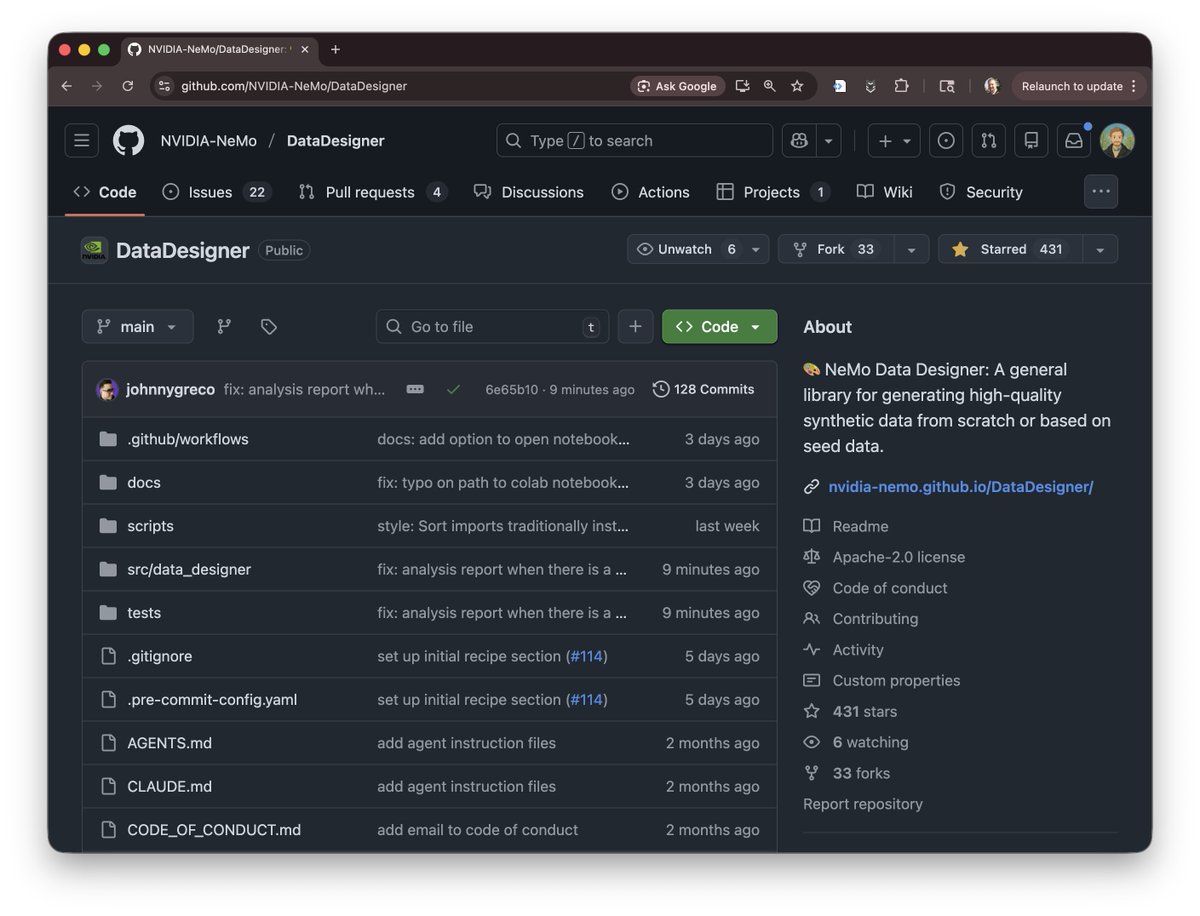Open the Projects tab
Screen dimensions: 1200x916
click(773, 192)
